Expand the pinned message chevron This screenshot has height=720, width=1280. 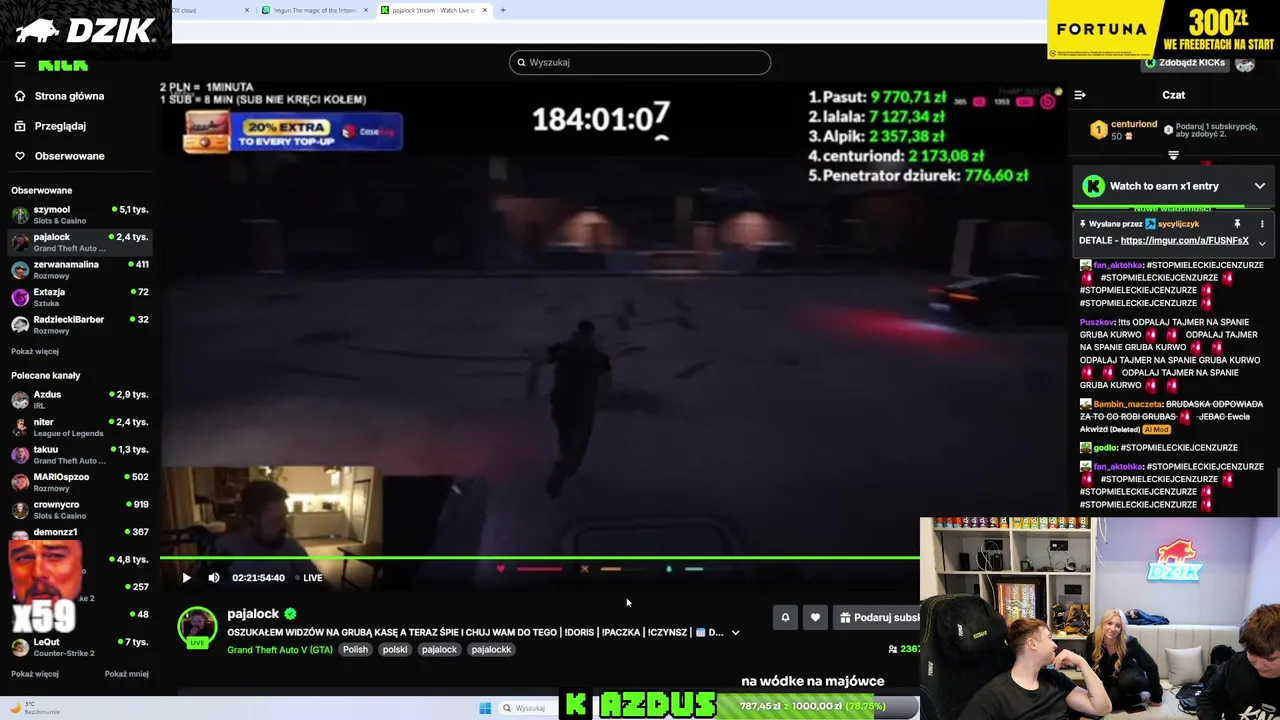[x=1262, y=242]
